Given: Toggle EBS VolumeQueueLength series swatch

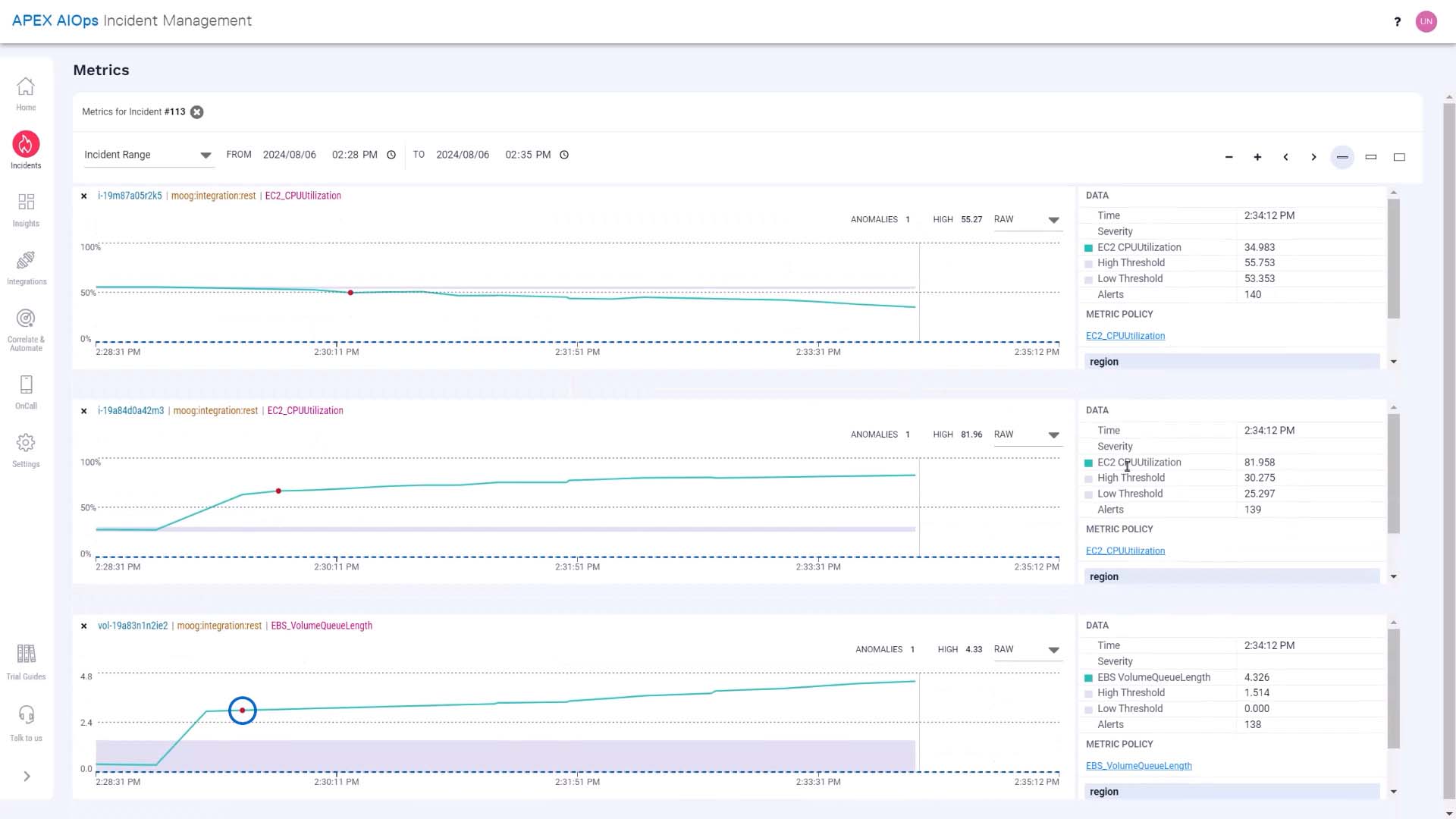Looking at the screenshot, I should [x=1089, y=678].
